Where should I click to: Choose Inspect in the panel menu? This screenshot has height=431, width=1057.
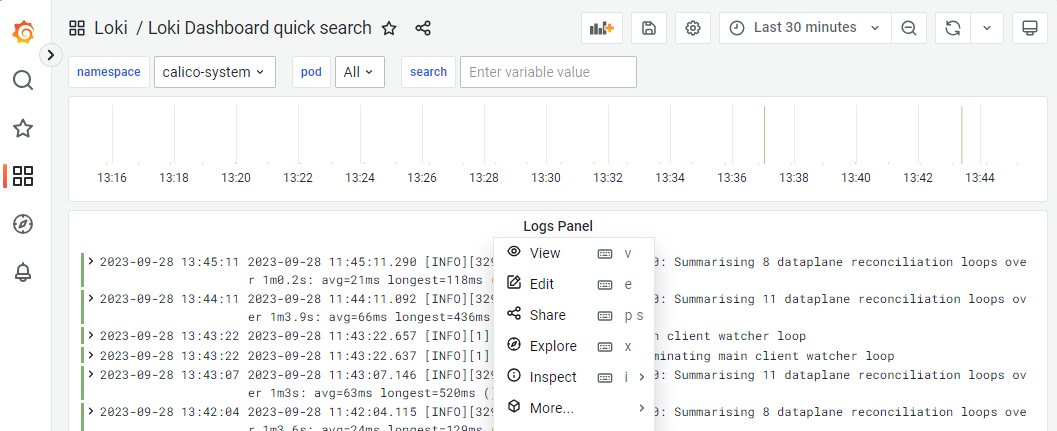click(553, 377)
